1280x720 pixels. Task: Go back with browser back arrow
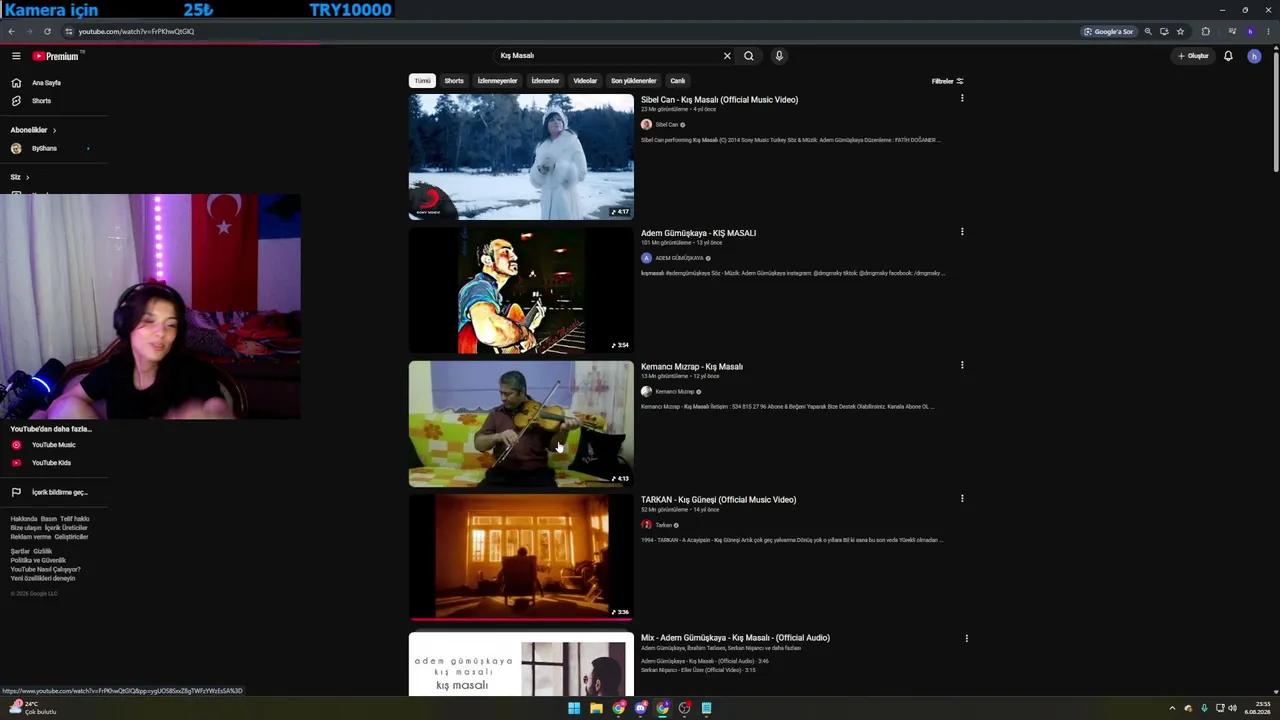[x=12, y=31]
